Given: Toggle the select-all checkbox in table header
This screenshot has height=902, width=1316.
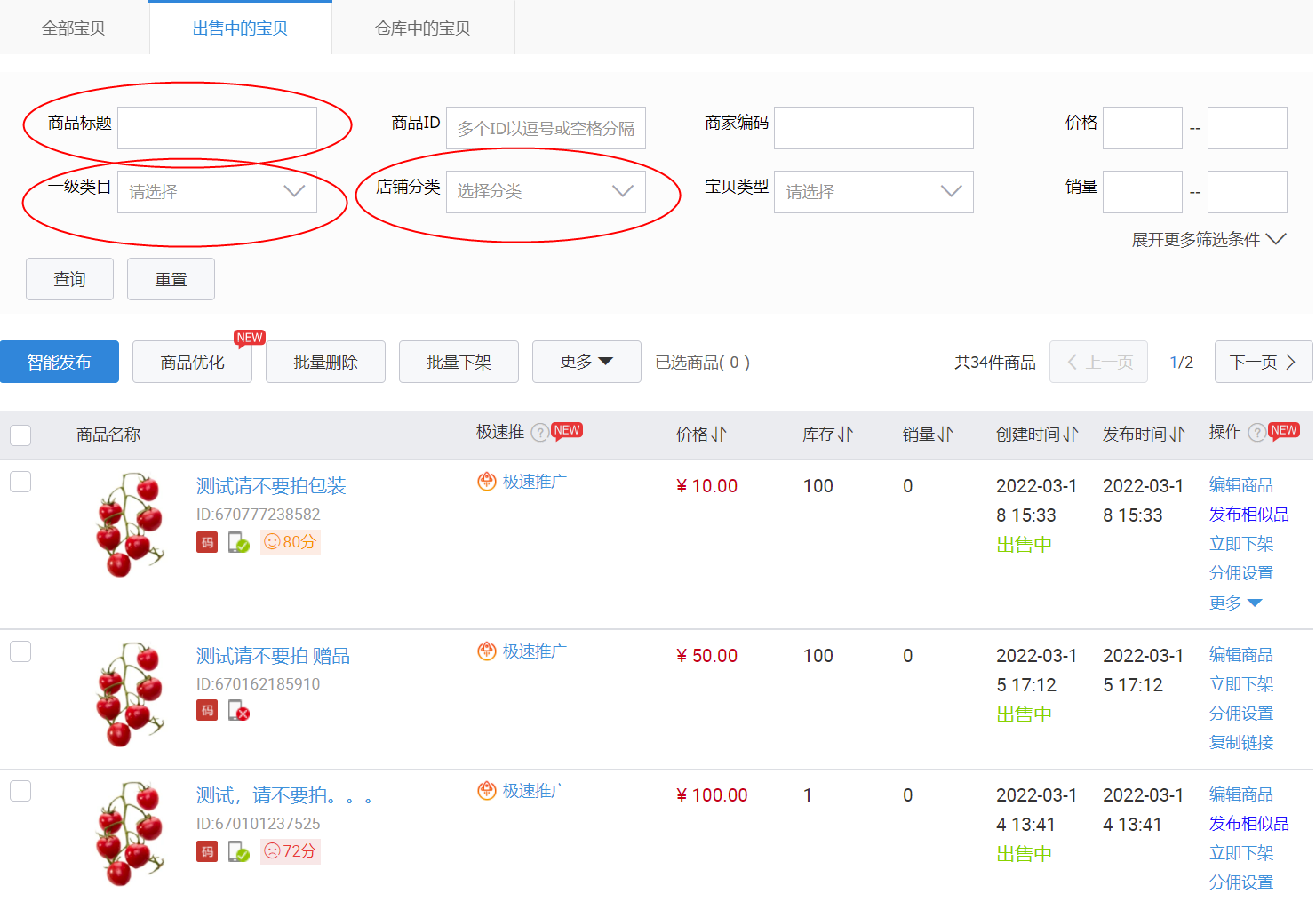Looking at the screenshot, I should pos(20,435).
